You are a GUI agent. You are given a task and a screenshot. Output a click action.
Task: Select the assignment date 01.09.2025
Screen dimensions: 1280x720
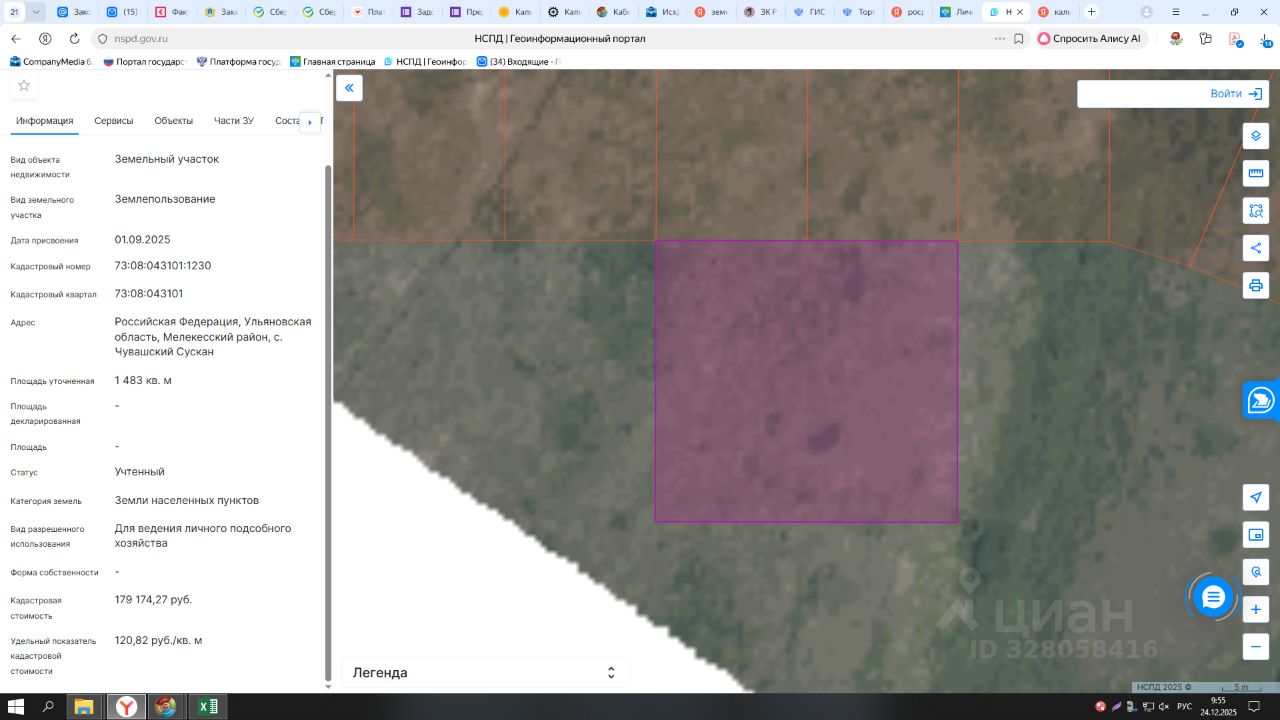click(x=143, y=240)
